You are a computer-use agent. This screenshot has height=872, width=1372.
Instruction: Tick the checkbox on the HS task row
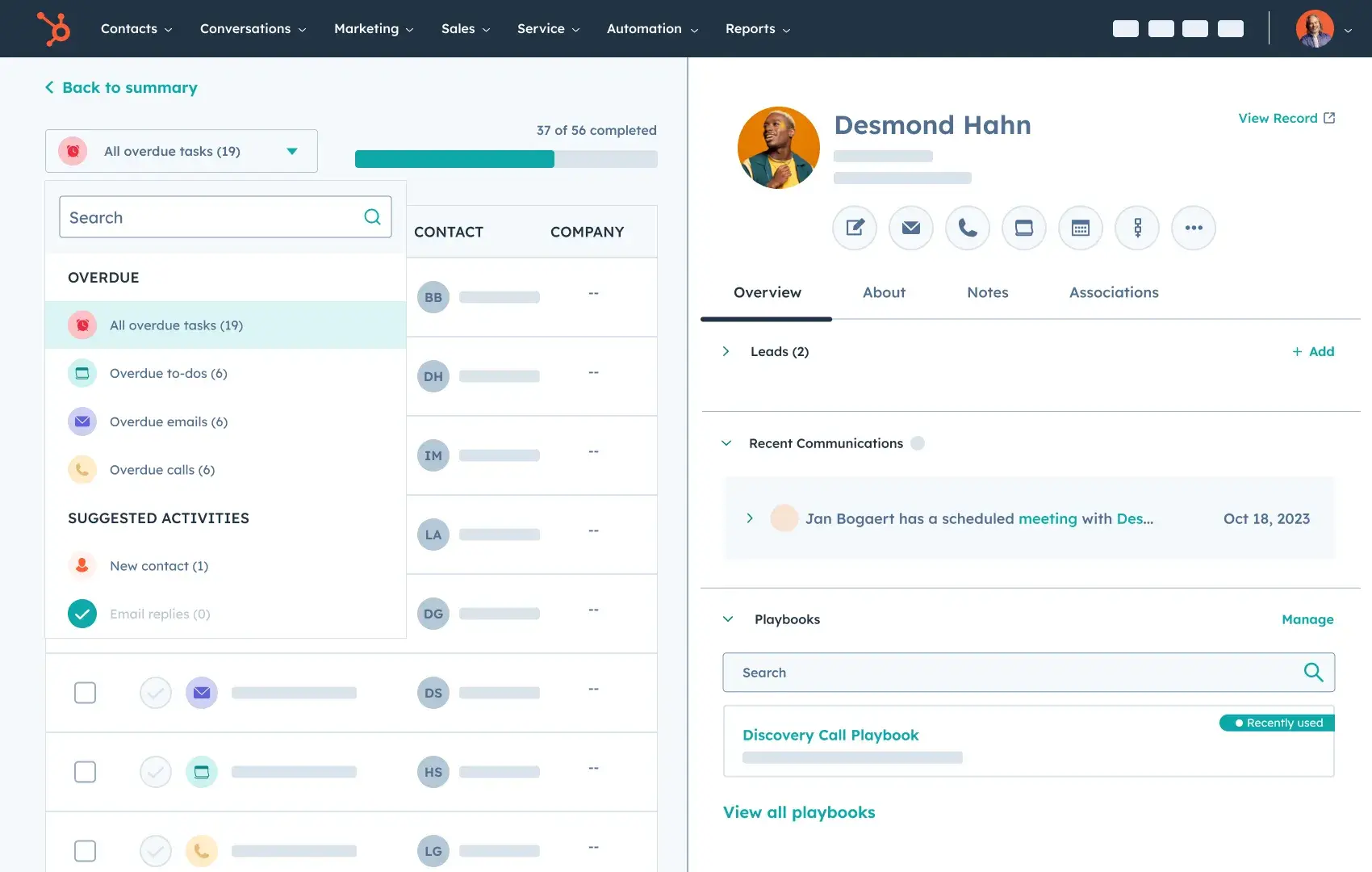click(85, 772)
